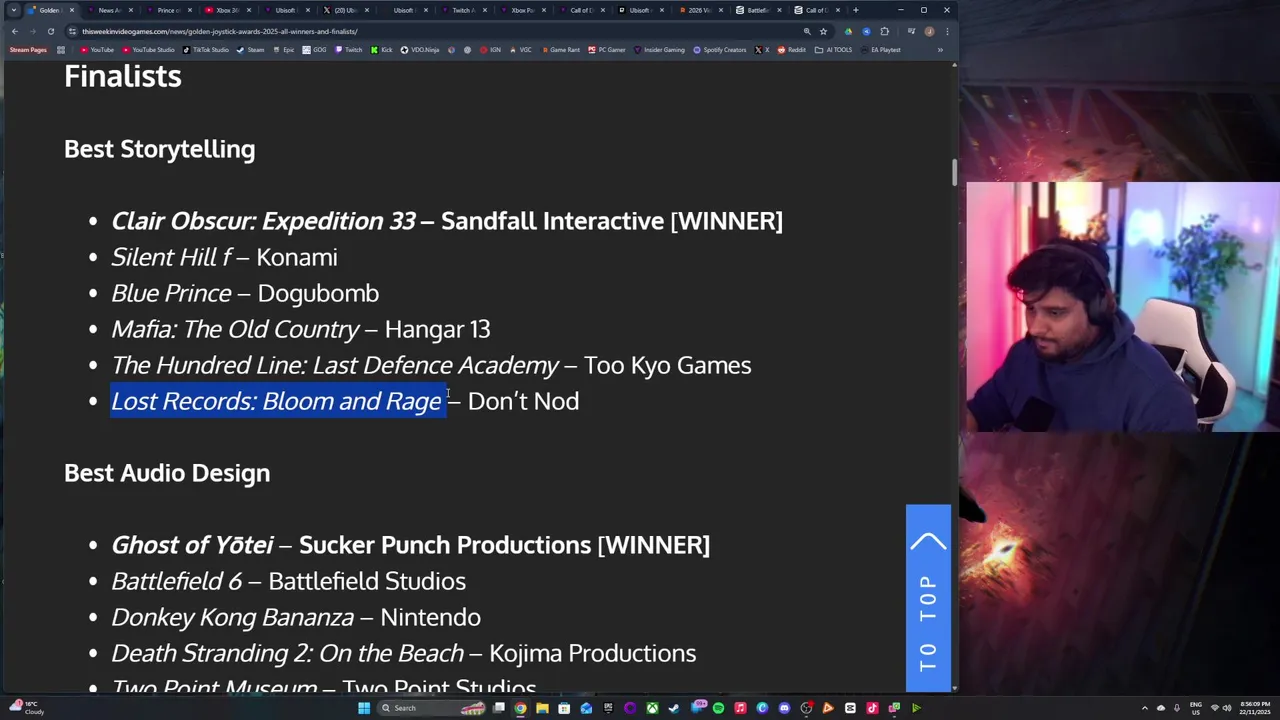Show hidden system tray icons
This screenshot has width=1280, height=720.
(1146, 708)
